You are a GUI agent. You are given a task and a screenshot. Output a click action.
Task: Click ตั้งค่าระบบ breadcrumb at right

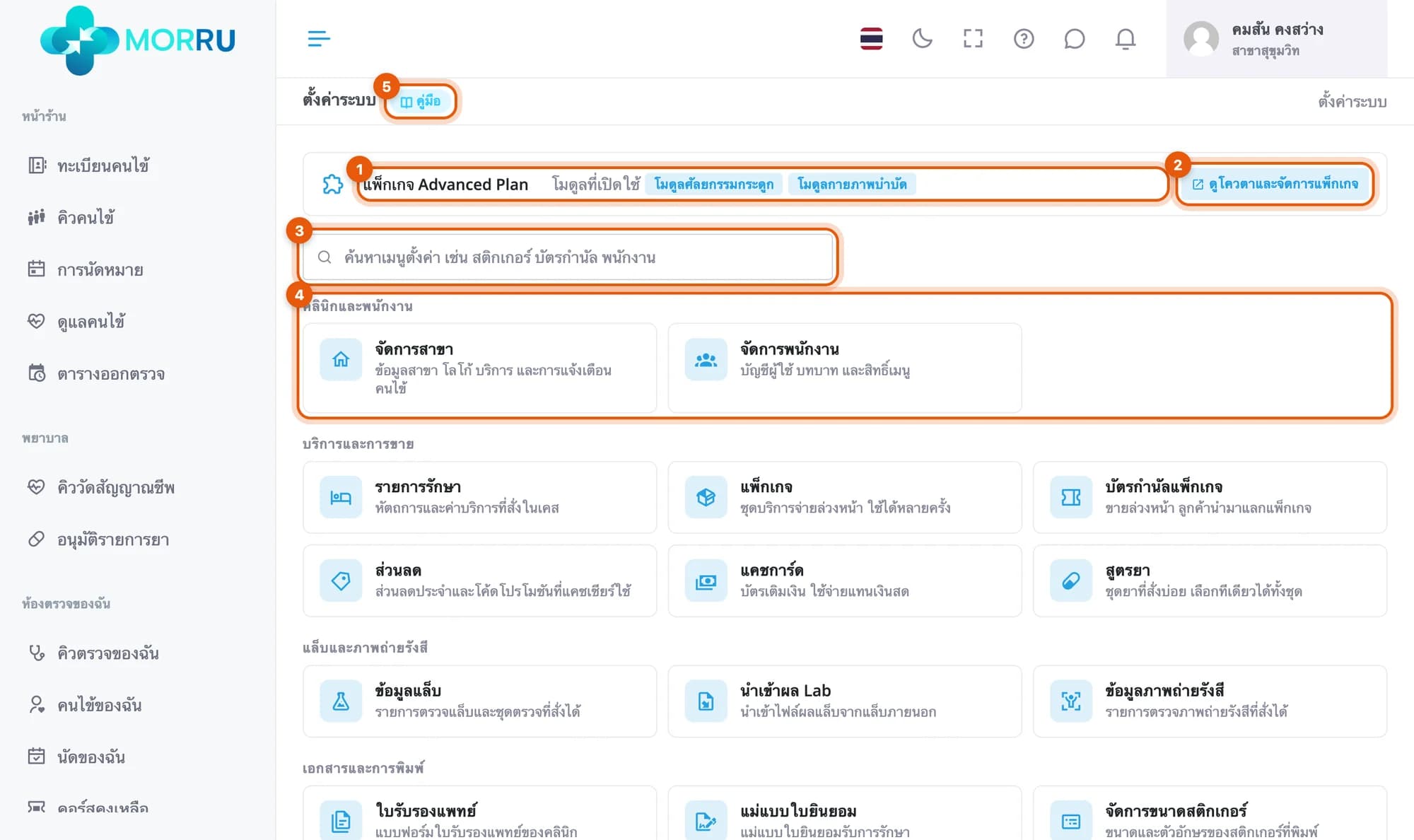point(1352,102)
